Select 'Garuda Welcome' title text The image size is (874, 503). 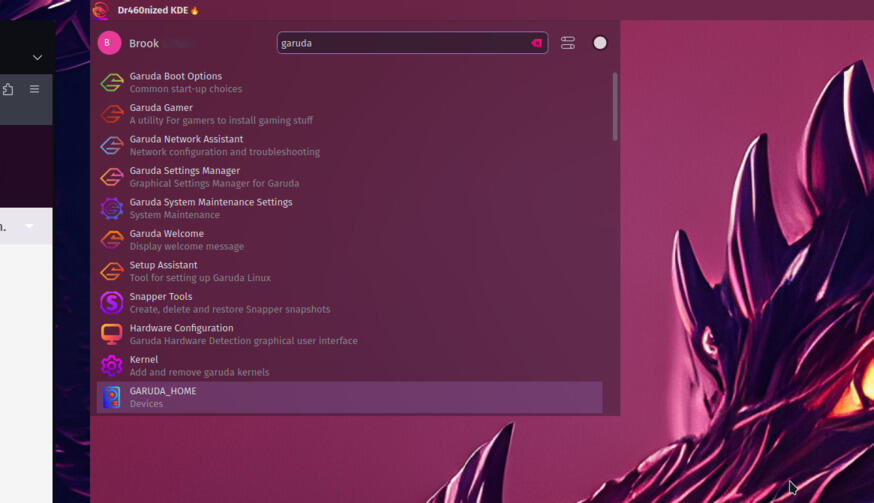coord(167,234)
